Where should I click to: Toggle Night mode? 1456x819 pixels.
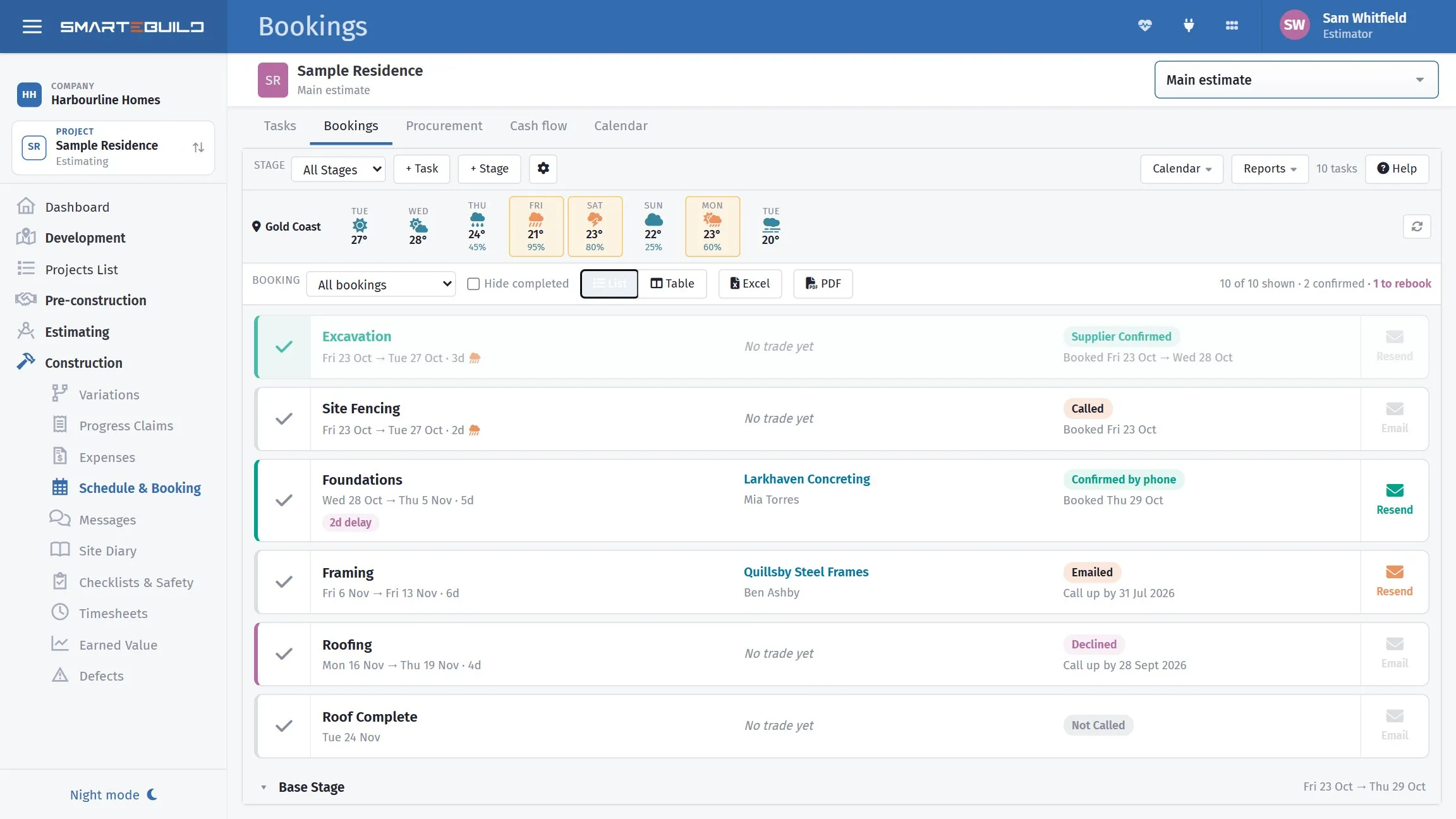click(114, 794)
